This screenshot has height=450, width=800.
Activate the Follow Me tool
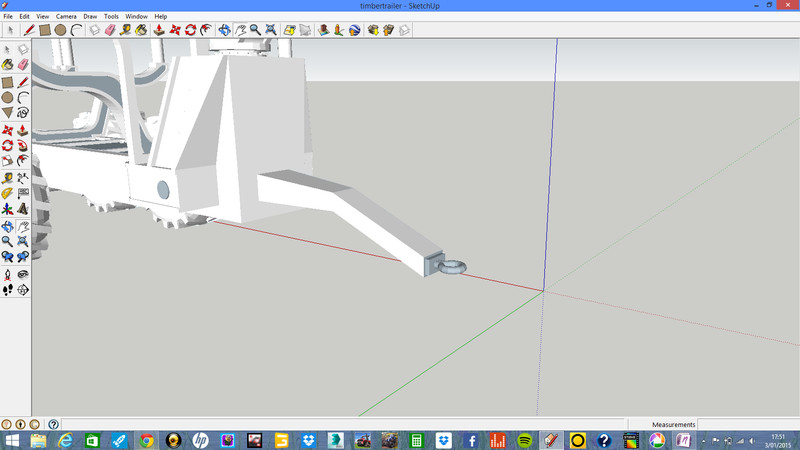[x=23, y=145]
